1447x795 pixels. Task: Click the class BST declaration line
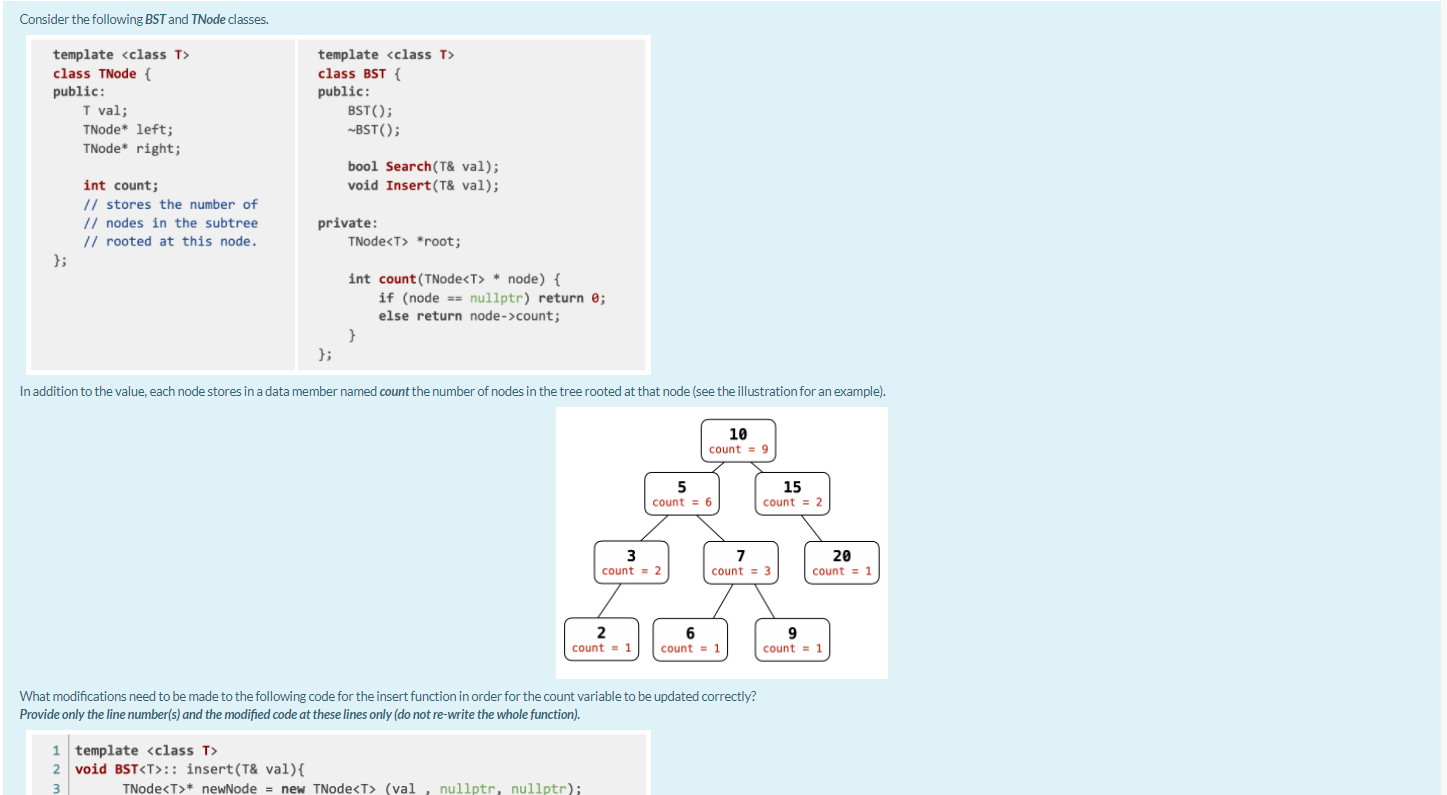click(355, 73)
